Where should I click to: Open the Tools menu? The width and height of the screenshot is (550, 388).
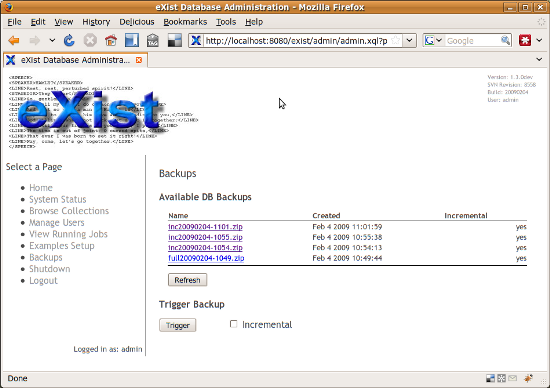tap(226, 22)
